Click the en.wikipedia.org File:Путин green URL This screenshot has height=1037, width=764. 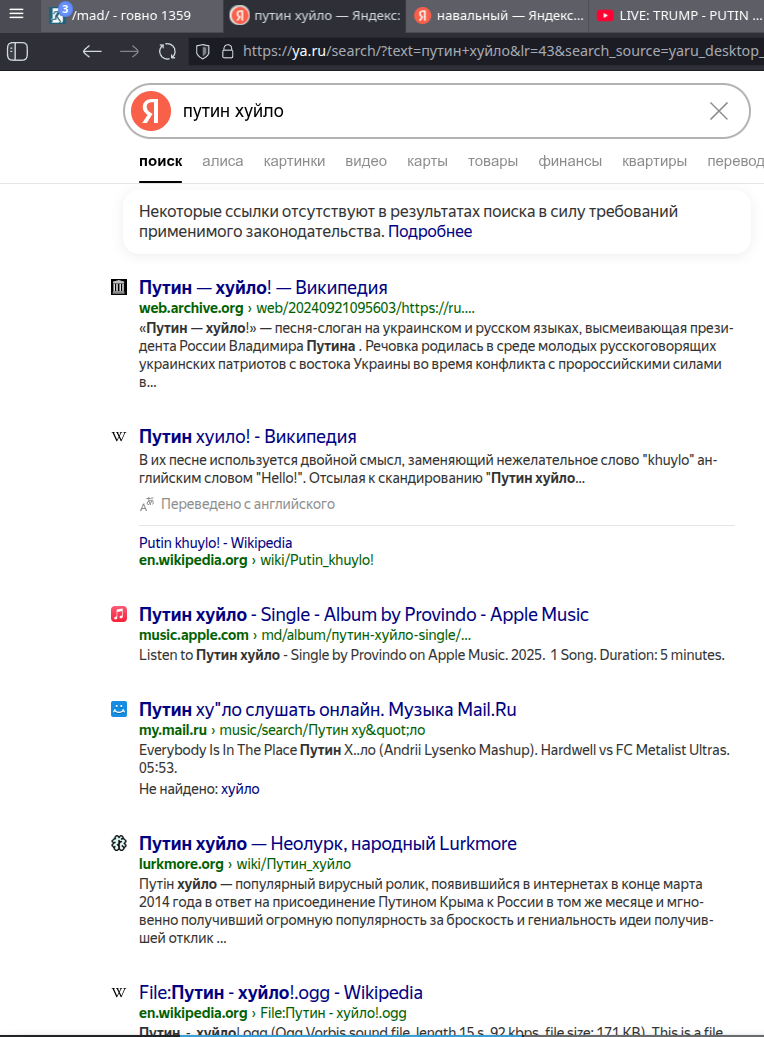pos(273,1013)
